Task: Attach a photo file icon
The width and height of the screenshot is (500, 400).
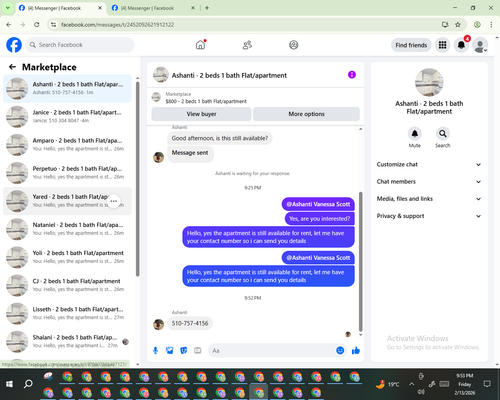Action: click(x=170, y=350)
